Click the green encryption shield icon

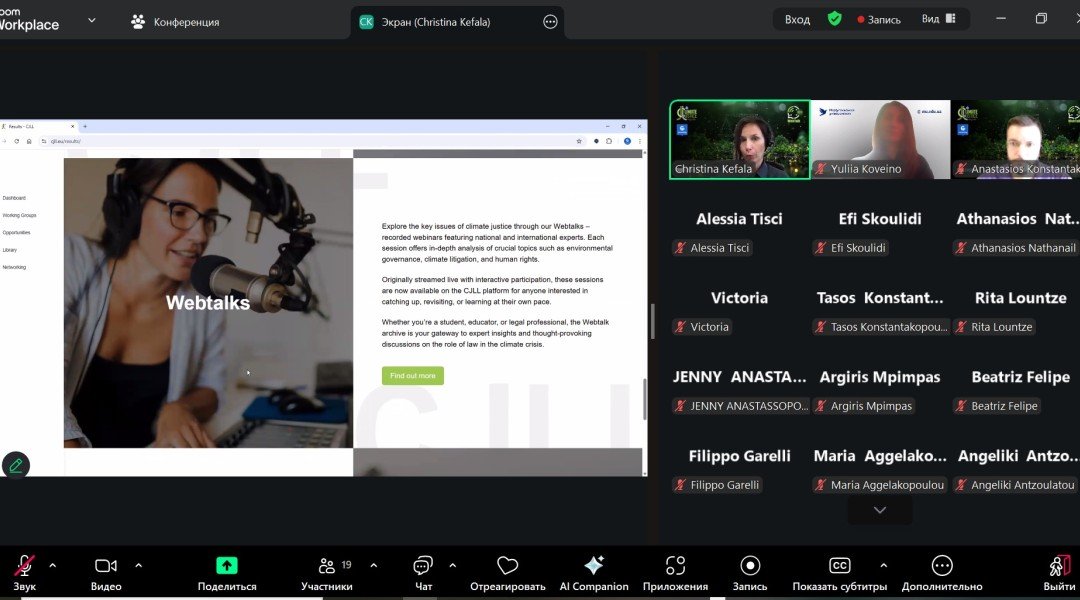pos(834,19)
